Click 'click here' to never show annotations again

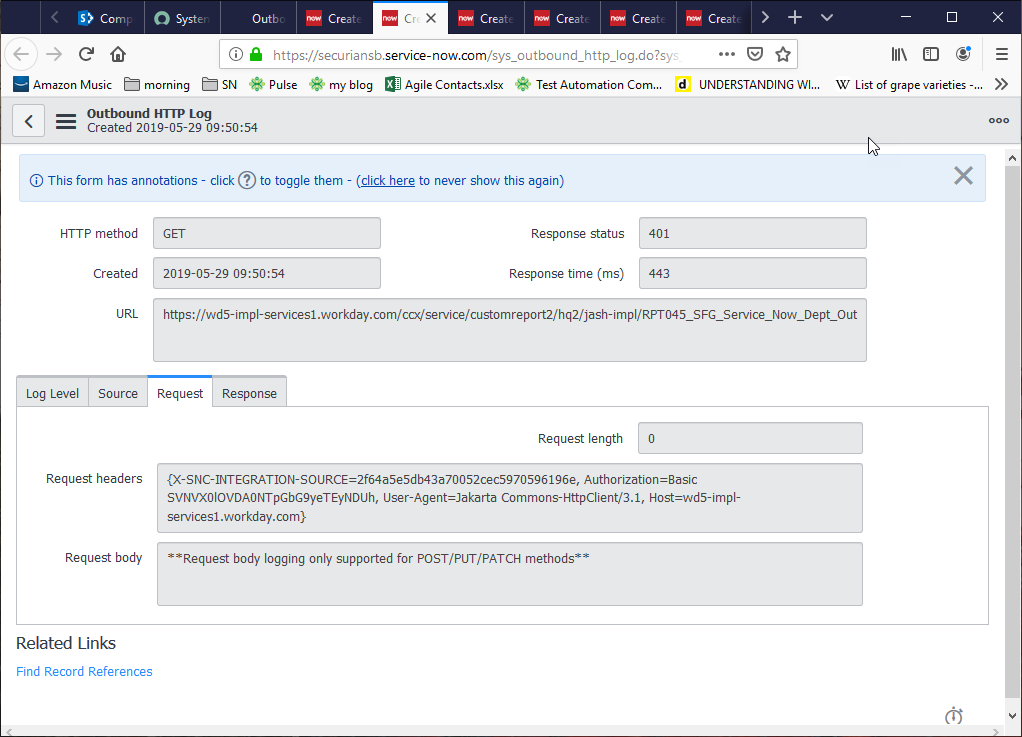(x=387, y=180)
